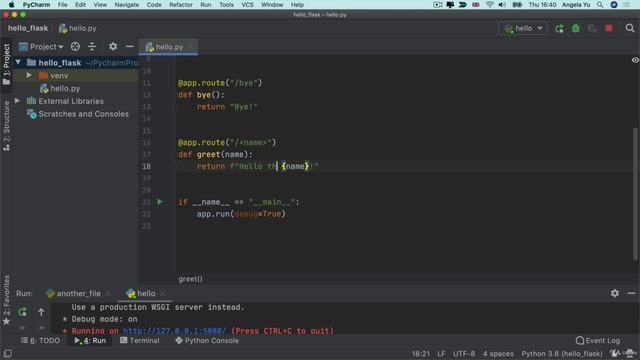This screenshot has height=360, width=640.
Task: Toggle the 4: Run tool window
Action: point(90,340)
